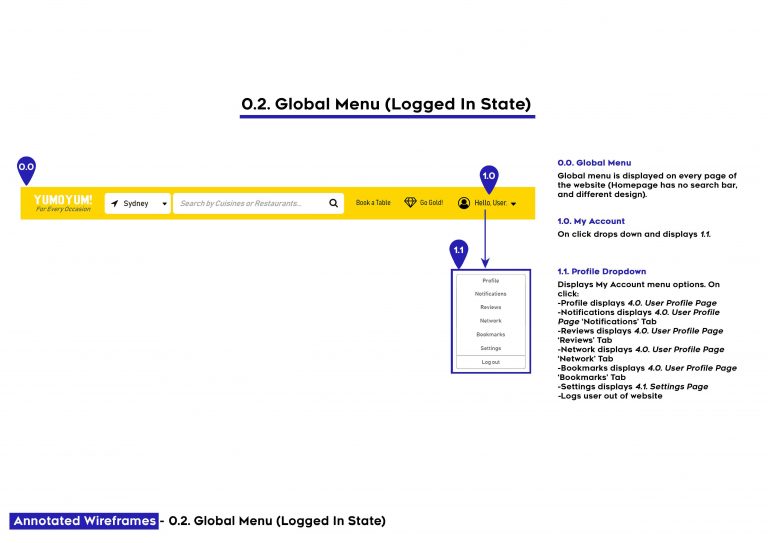This screenshot has height=543, width=768.
Task: Expand the Hello, User account dropdown arrow
Action: 513,204
